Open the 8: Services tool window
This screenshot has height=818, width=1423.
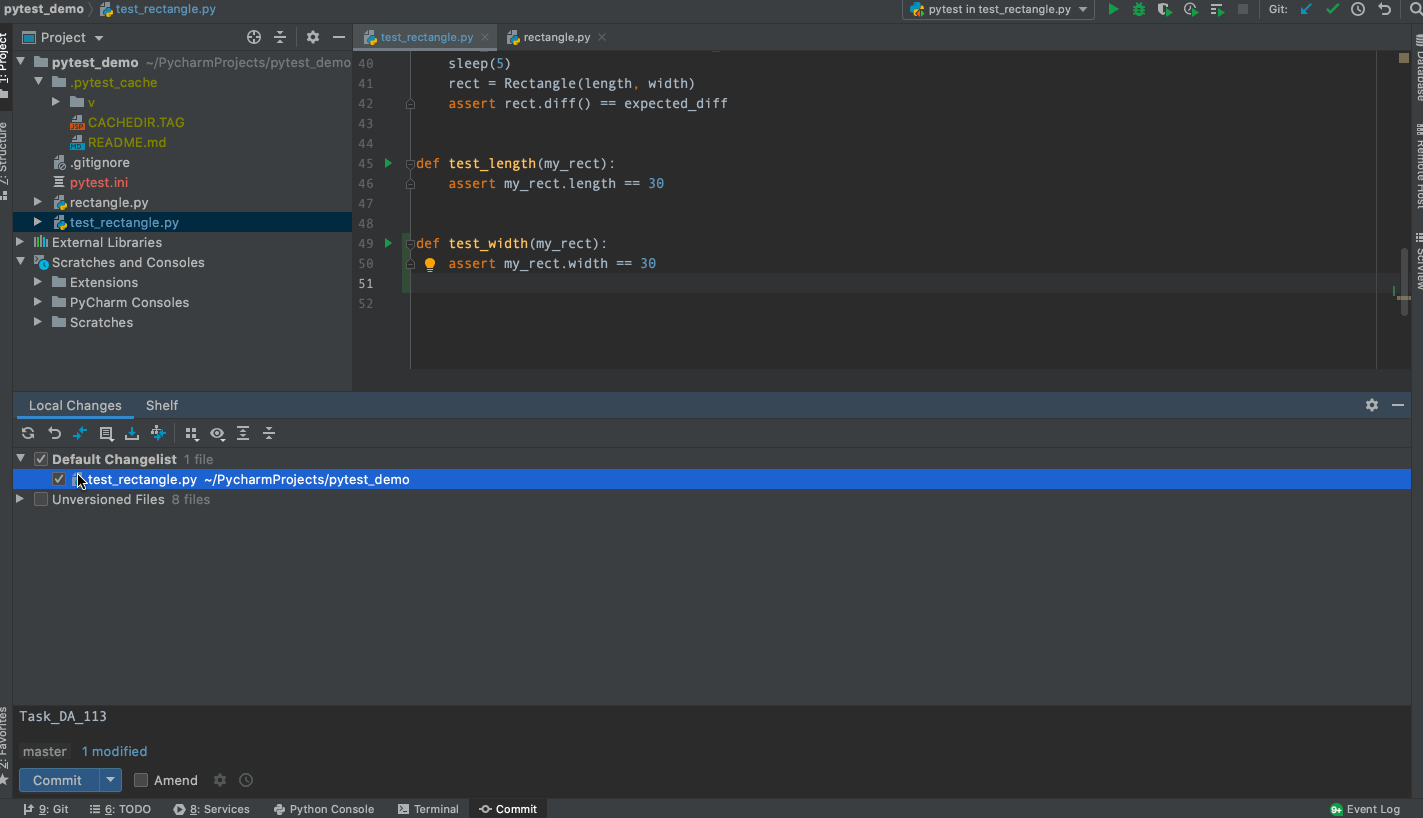pyautogui.click(x=211, y=809)
